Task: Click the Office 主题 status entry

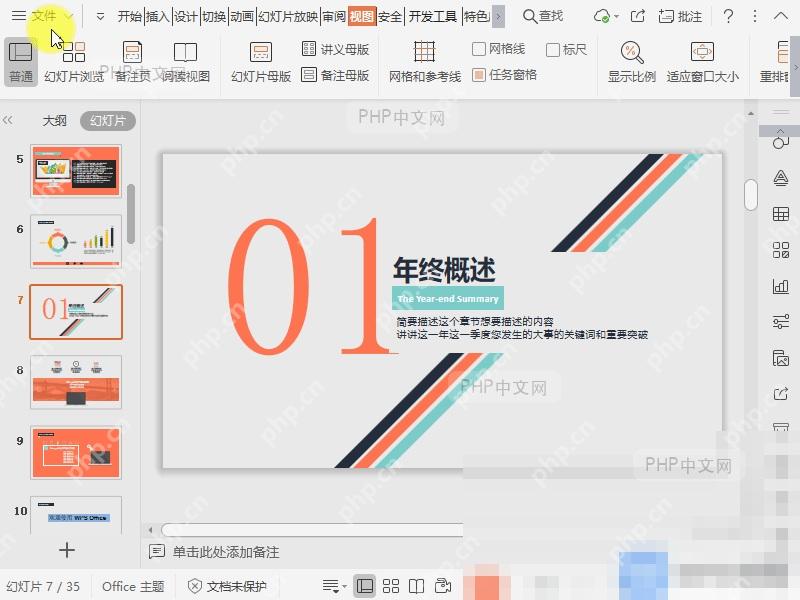Action: (133, 586)
